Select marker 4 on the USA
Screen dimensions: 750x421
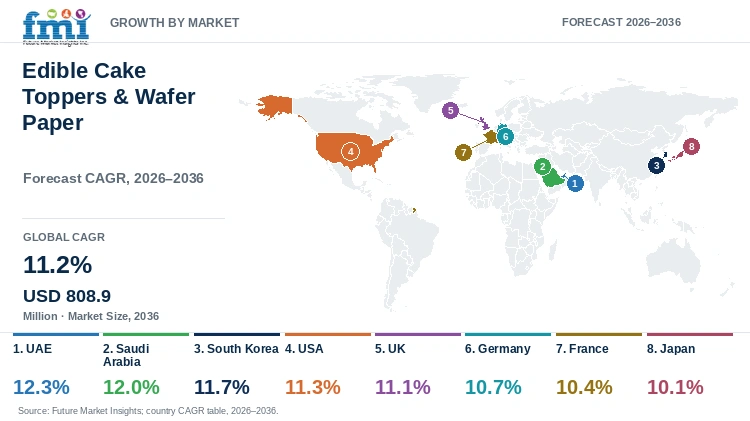pyautogui.click(x=350, y=152)
